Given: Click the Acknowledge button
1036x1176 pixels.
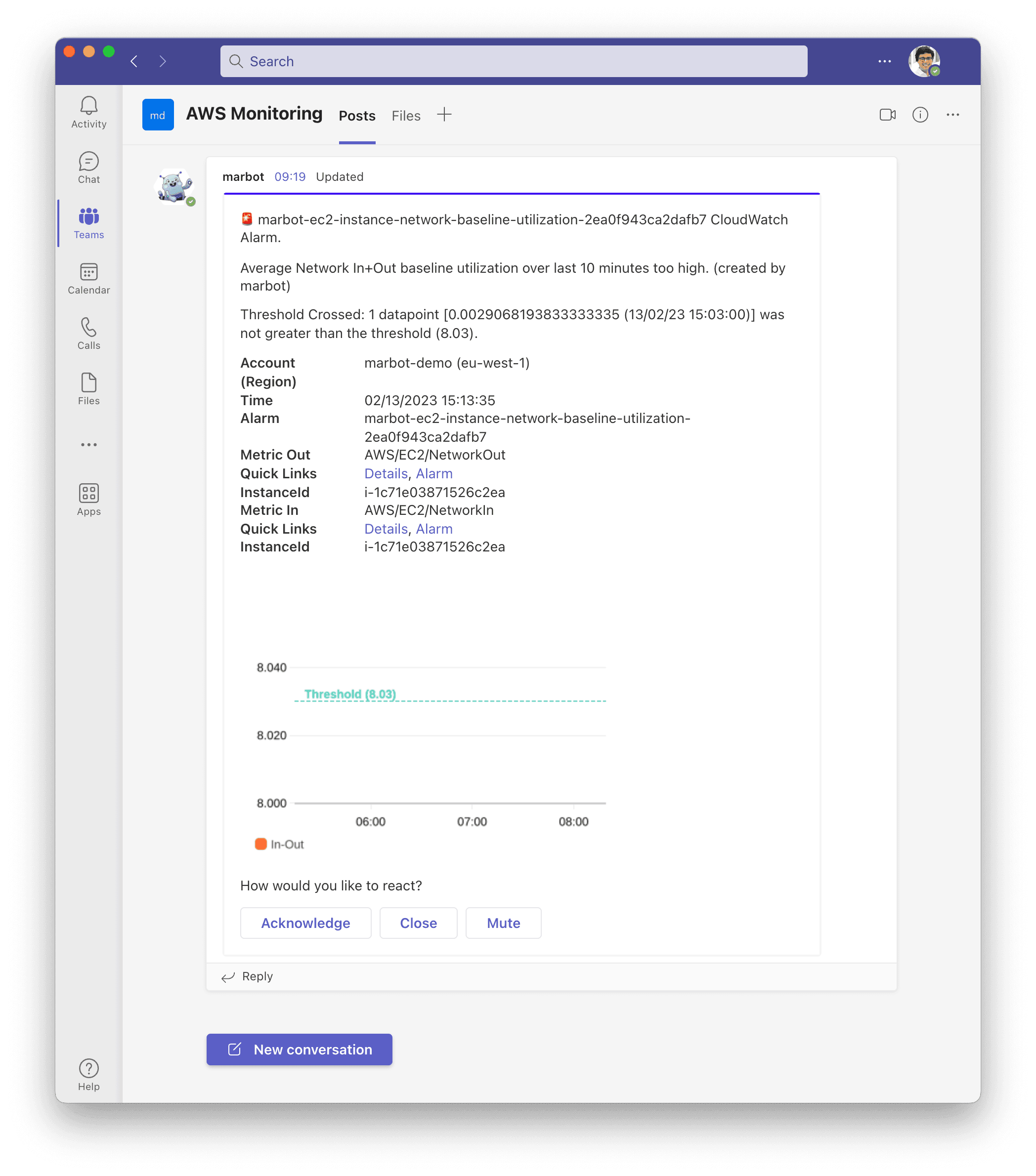Looking at the screenshot, I should (305, 923).
